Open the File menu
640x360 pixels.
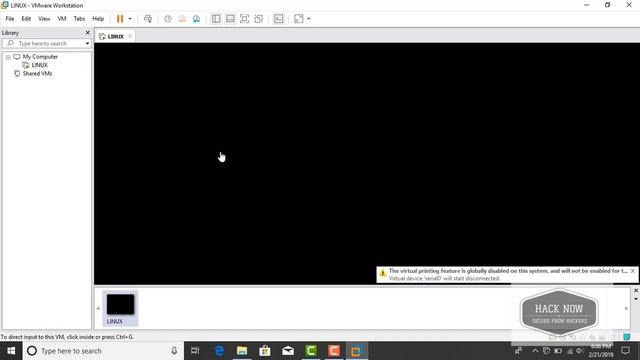tap(10, 19)
